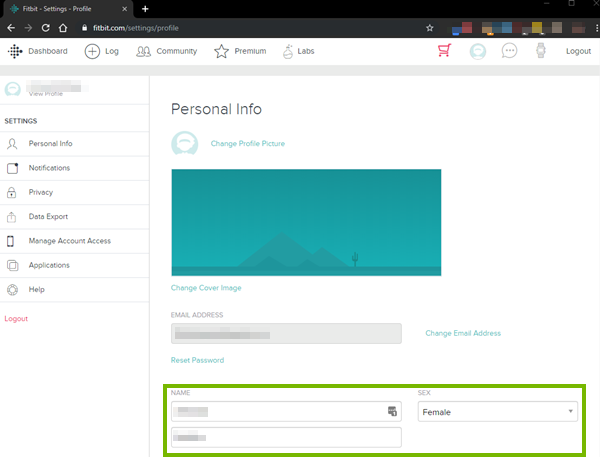Open a new browser tab

(x=145, y=9)
